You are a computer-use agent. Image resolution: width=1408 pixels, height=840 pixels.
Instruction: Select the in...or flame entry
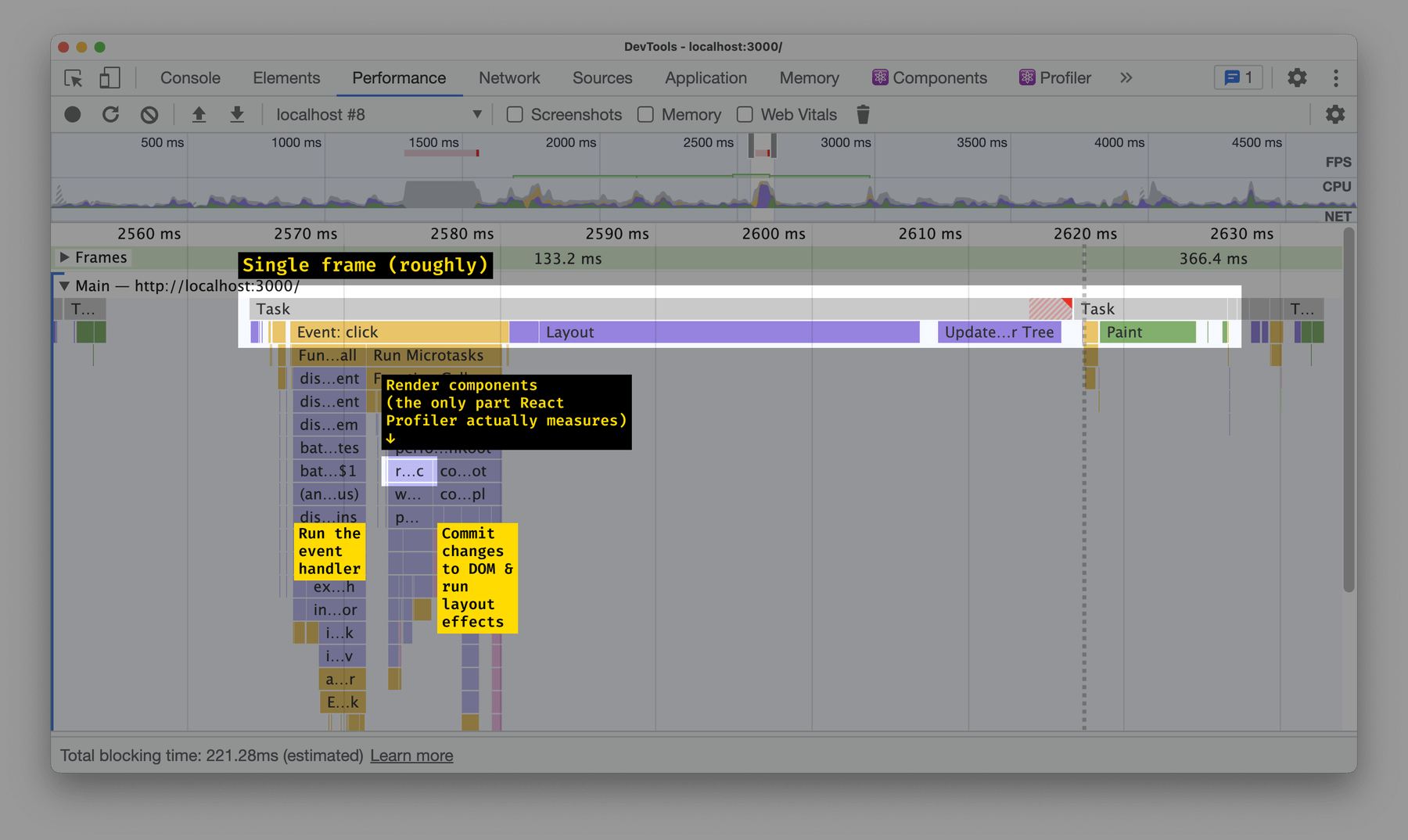[335, 610]
